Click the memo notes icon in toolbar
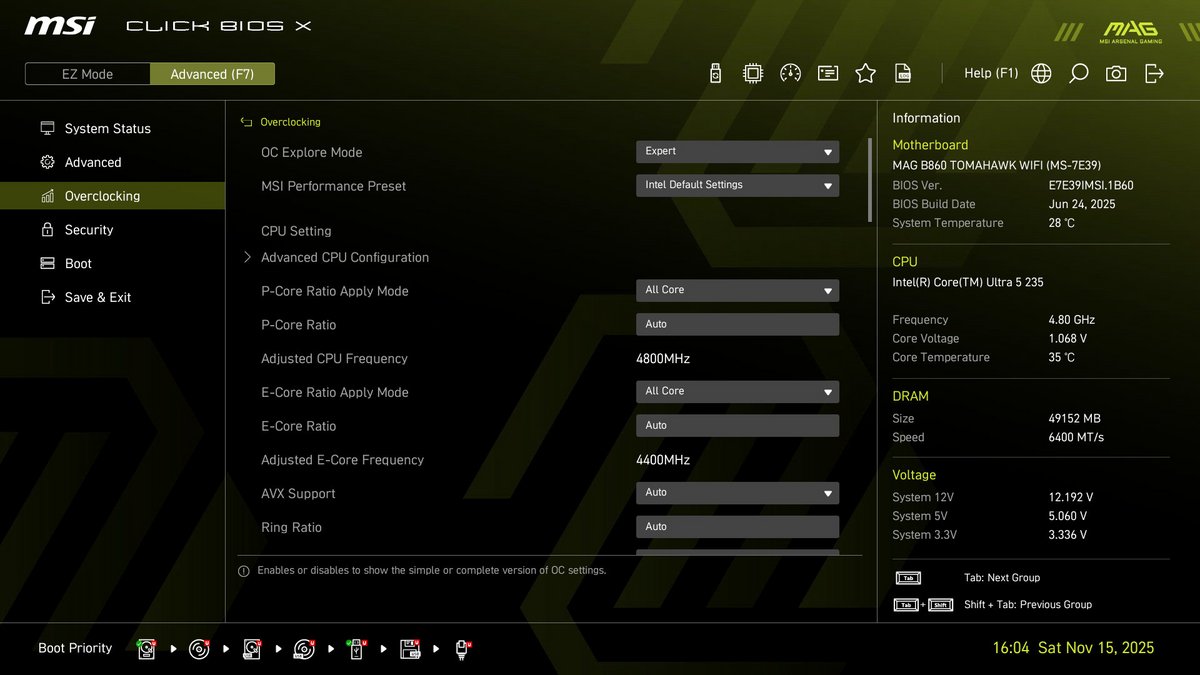The image size is (1200, 675). [827, 72]
